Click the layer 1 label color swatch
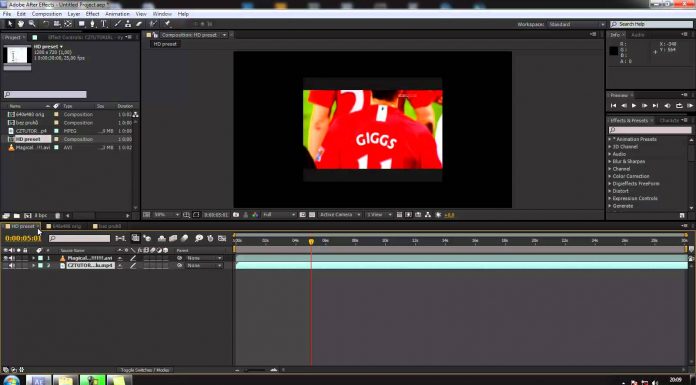This screenshot has width=696, height=385. pyautogui.click(x=40, y=258)
